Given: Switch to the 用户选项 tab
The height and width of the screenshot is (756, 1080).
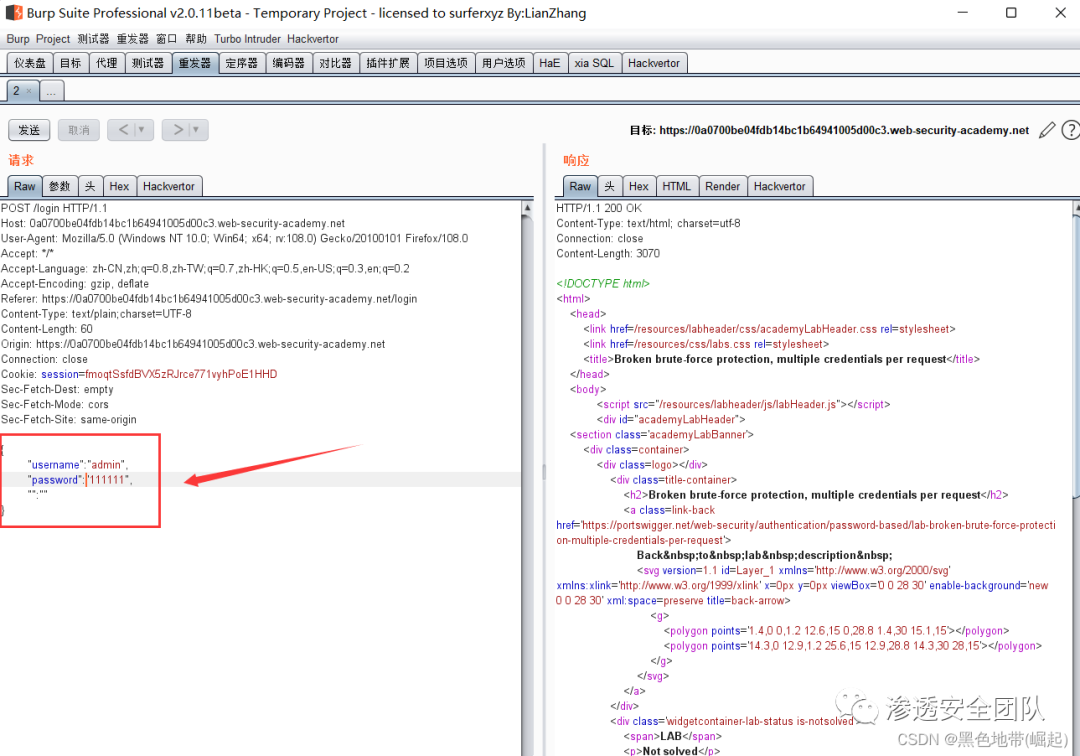Looking at the screenshot, I should pos(503,63).
